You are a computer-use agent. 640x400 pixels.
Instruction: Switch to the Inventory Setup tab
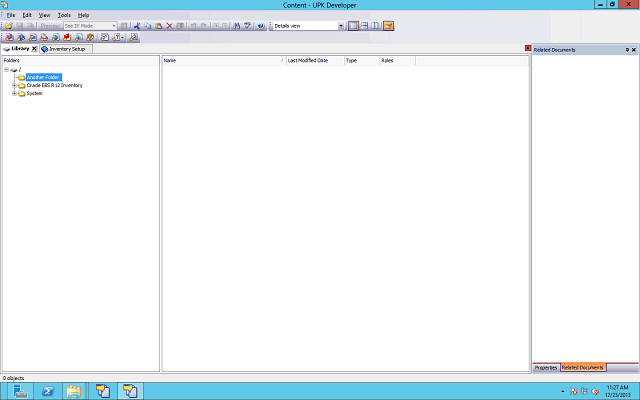coord(66,49)
